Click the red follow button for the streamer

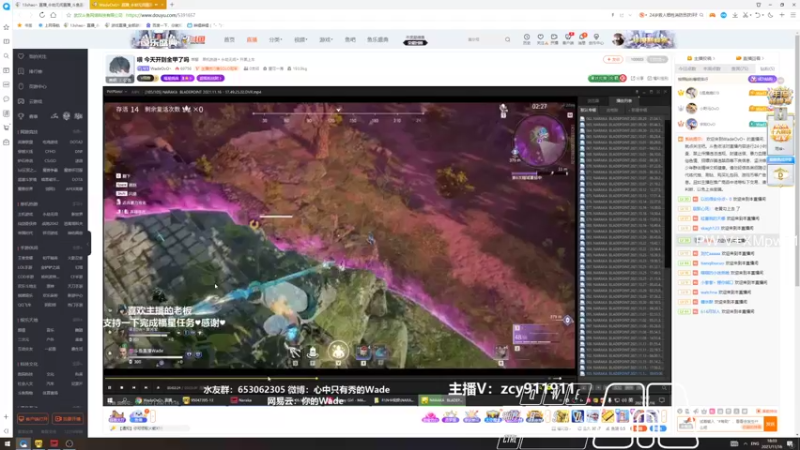[613, 59]
